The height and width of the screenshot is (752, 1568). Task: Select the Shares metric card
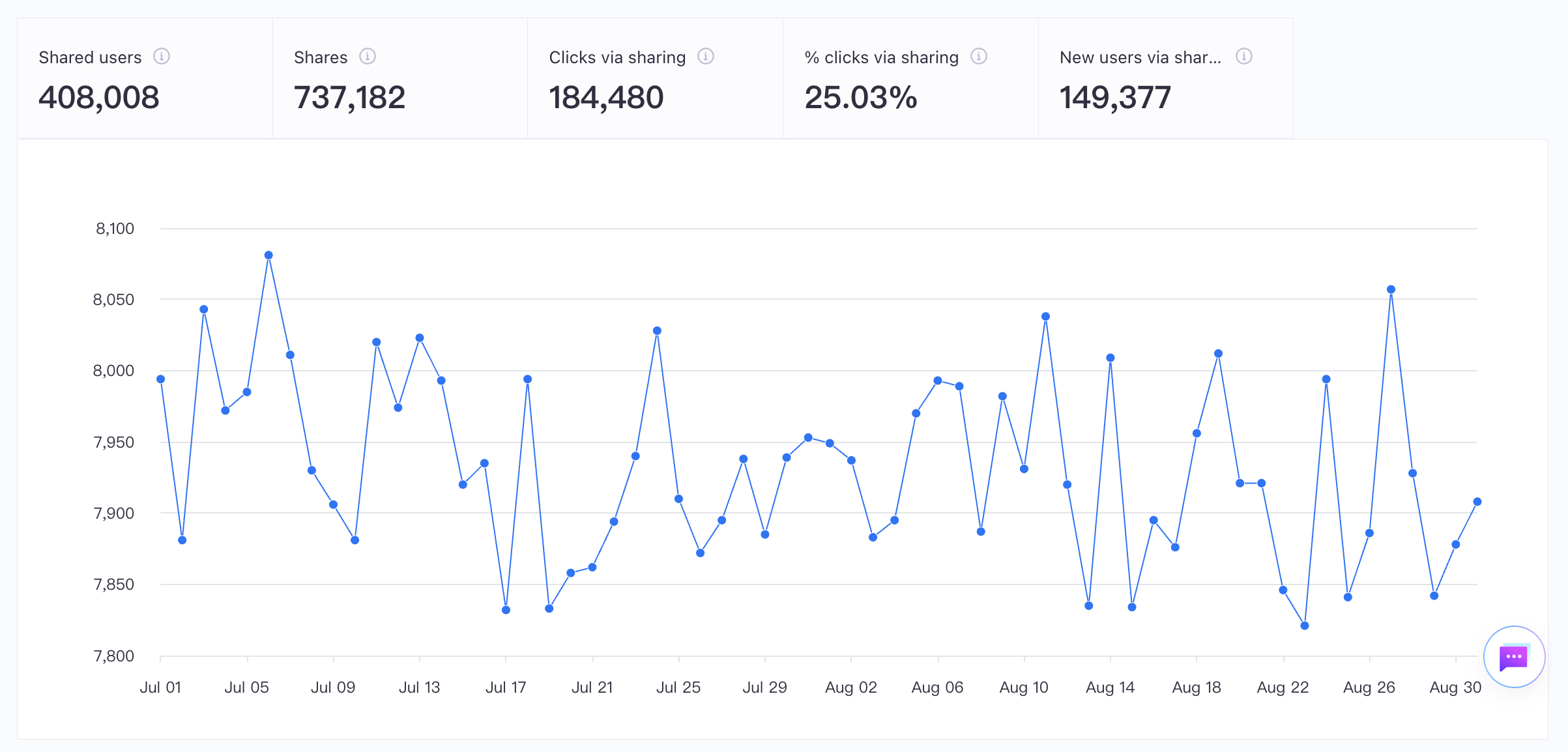pyautogui.click(x=400, y=78)
